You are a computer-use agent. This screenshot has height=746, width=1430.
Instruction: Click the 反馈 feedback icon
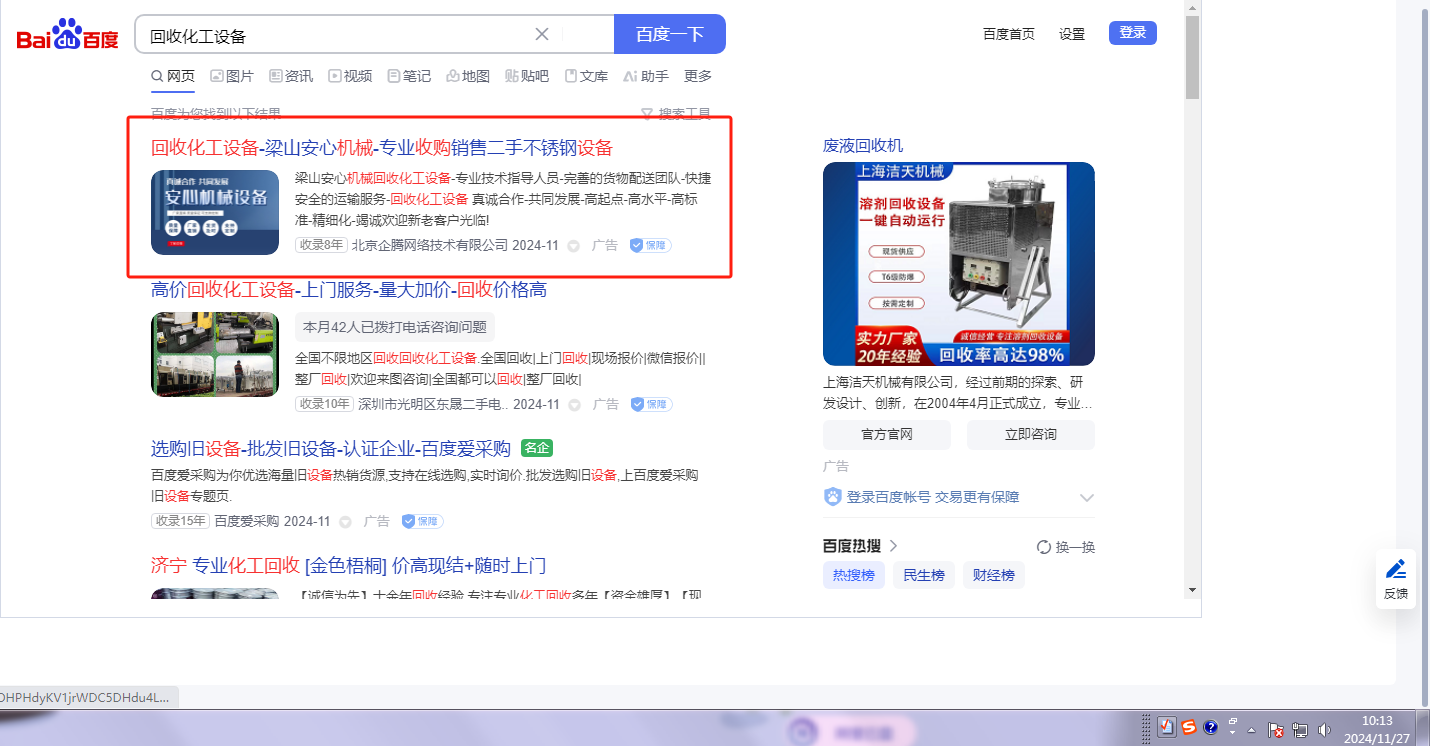1396,579
